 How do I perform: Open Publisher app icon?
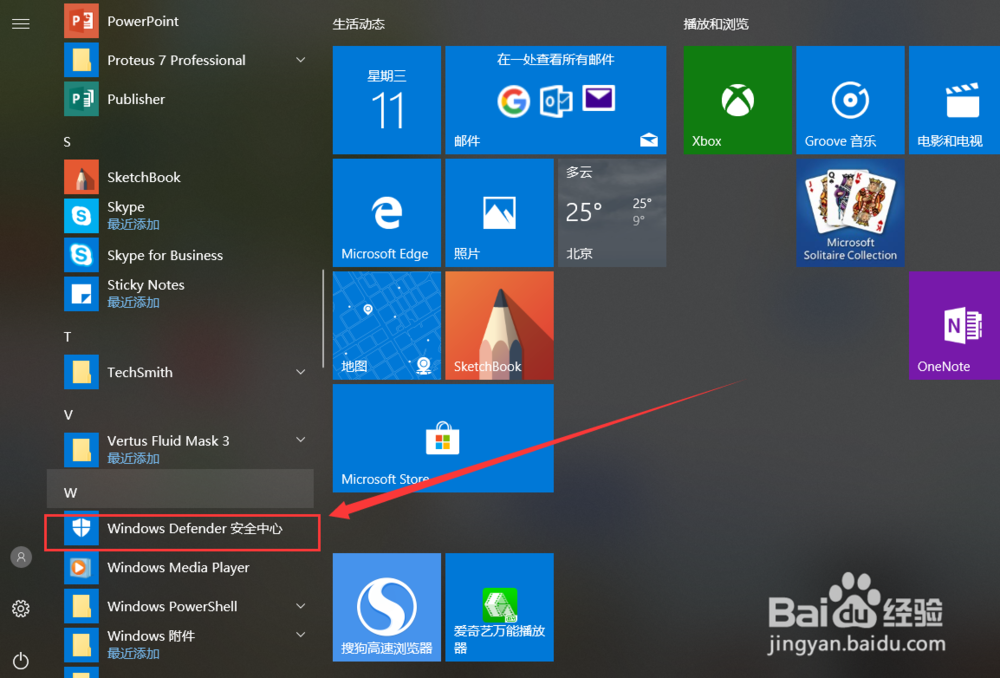[81, 99]
